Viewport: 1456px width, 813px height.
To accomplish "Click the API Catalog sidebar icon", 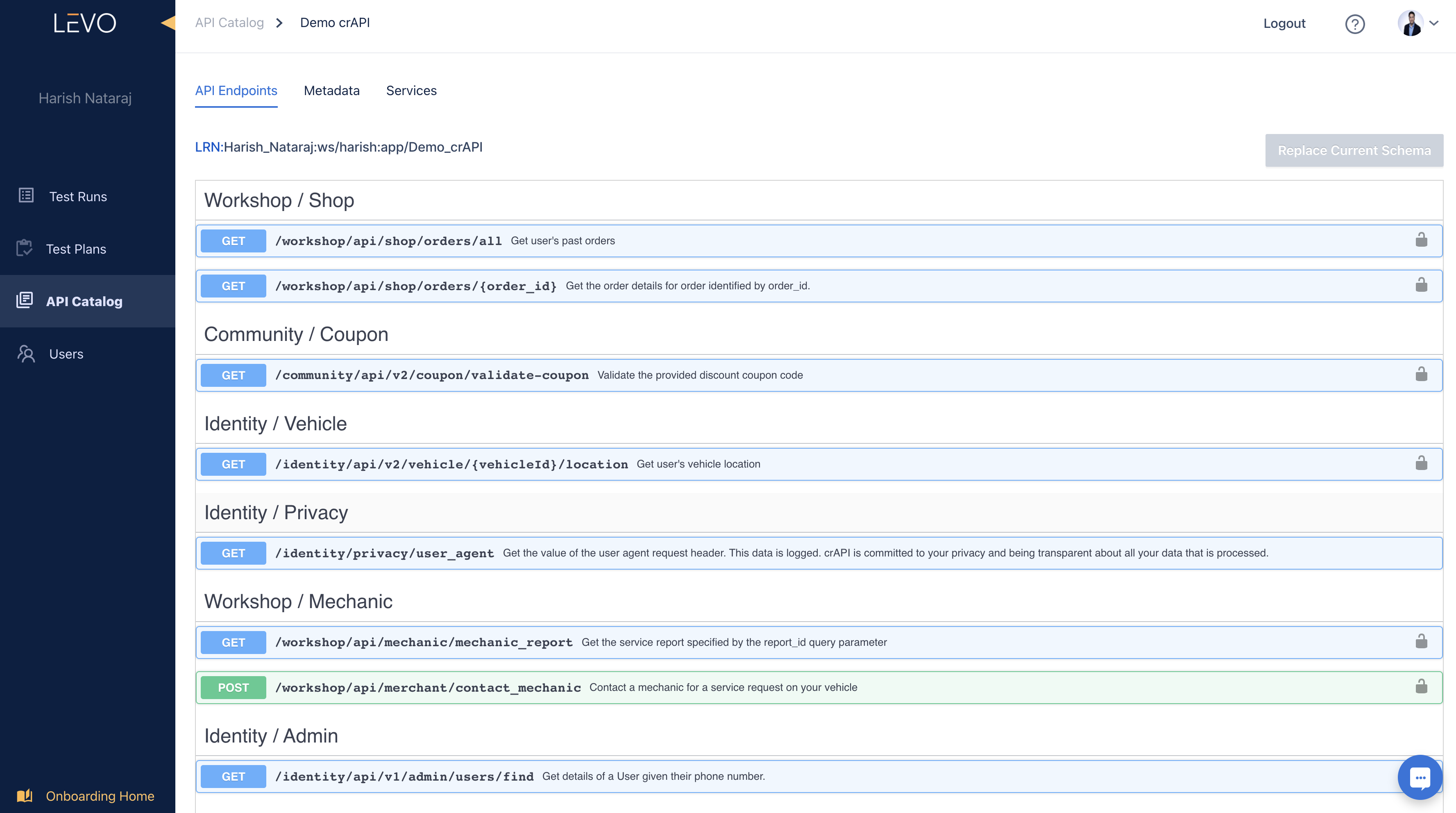I will pyautogui.click(x=25, y=300).
